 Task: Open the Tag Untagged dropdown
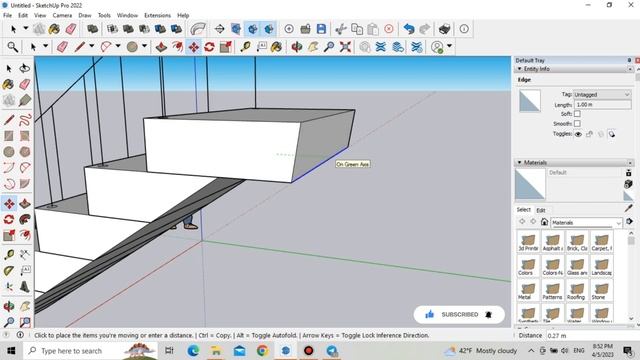click(602, 94)
